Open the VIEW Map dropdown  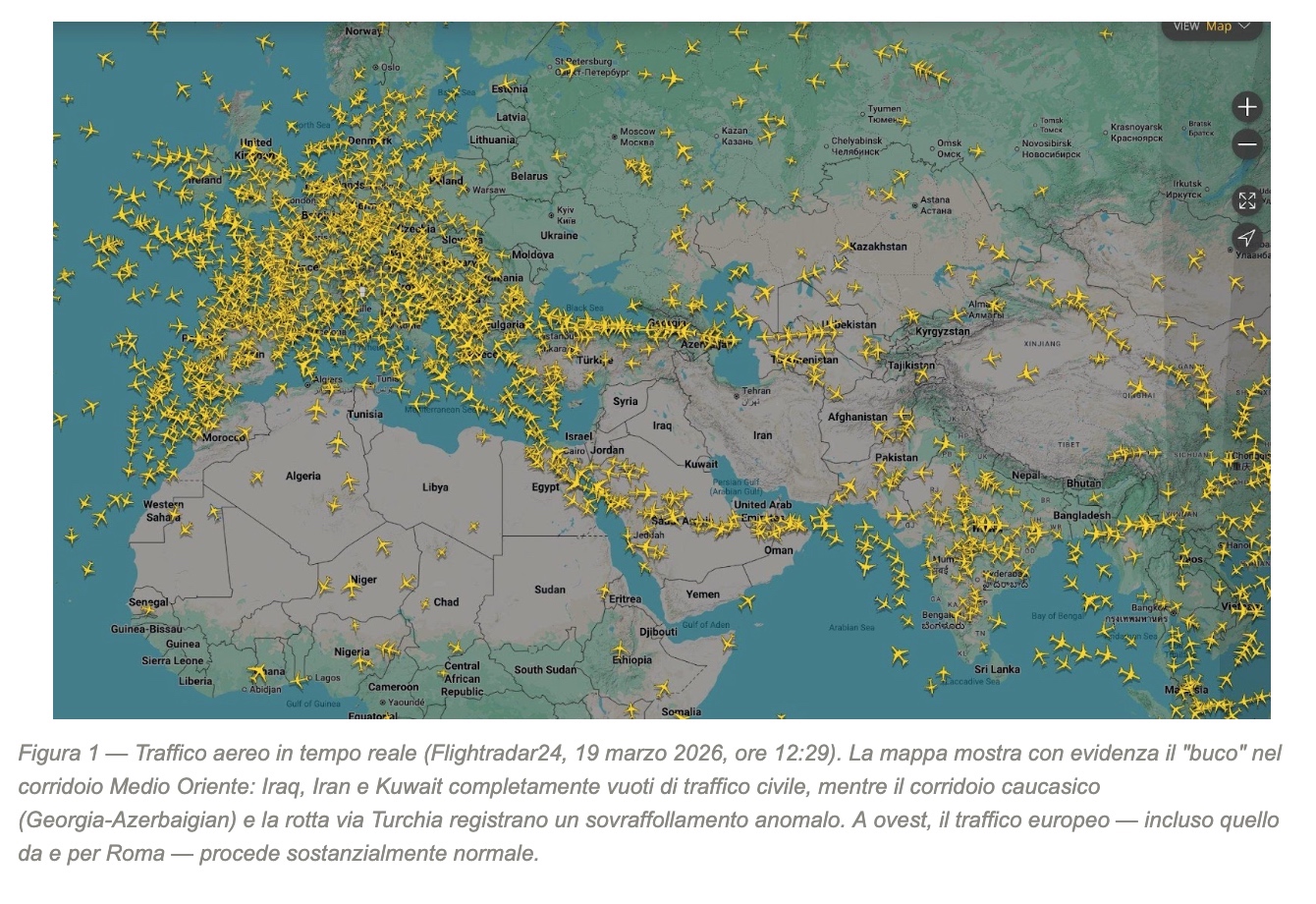click(1218, 27)
